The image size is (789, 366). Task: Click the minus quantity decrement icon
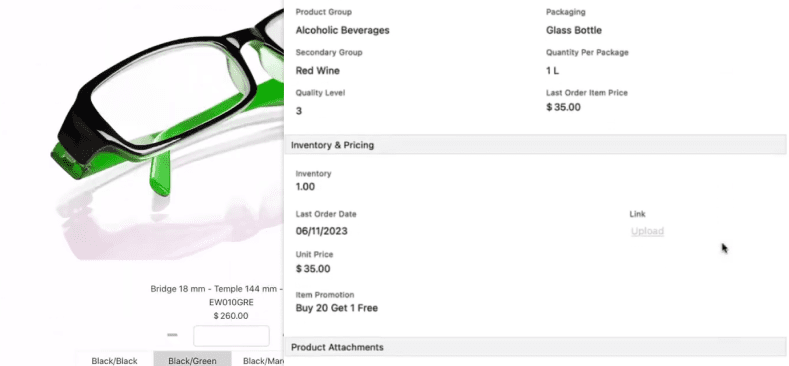point(173,335)
